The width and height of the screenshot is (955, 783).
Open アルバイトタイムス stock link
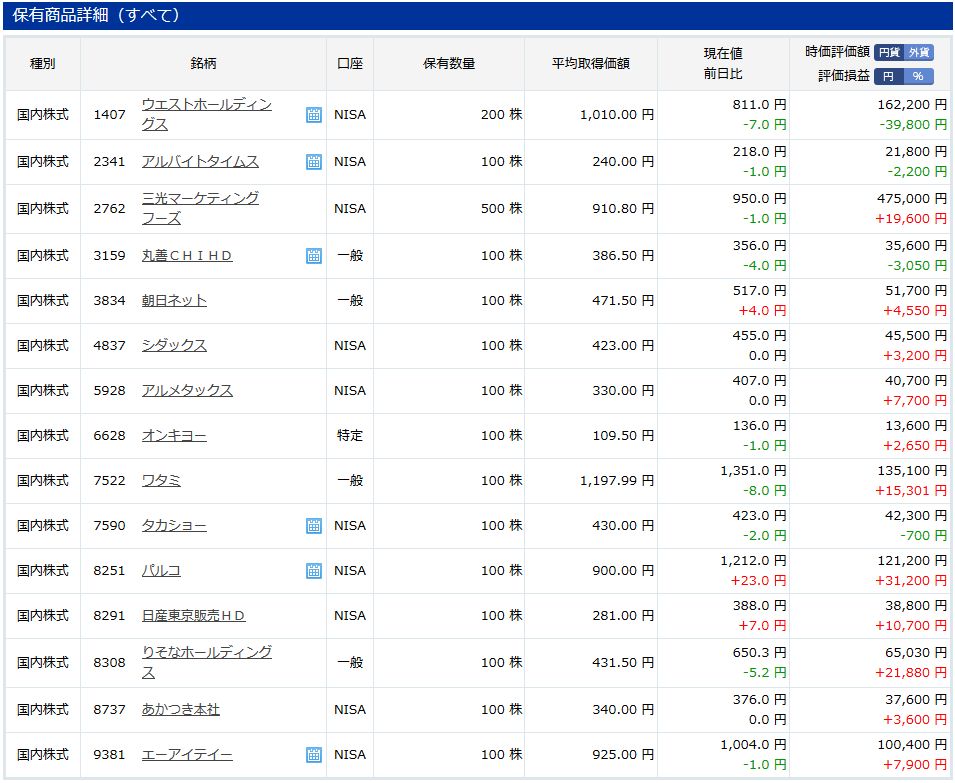pos(200,161)
